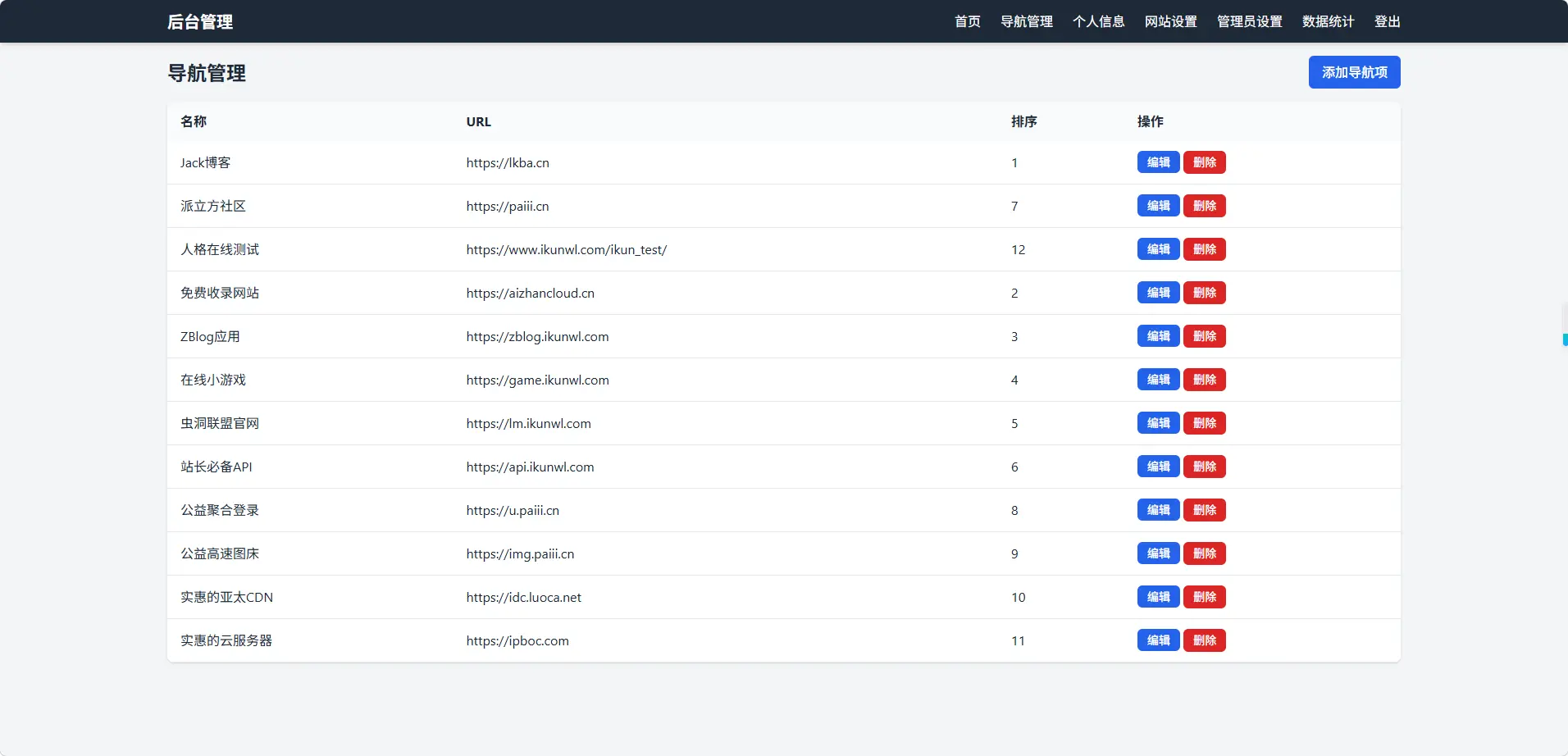Click the sort value 11
The image size is (1568, 756).
1018,640
